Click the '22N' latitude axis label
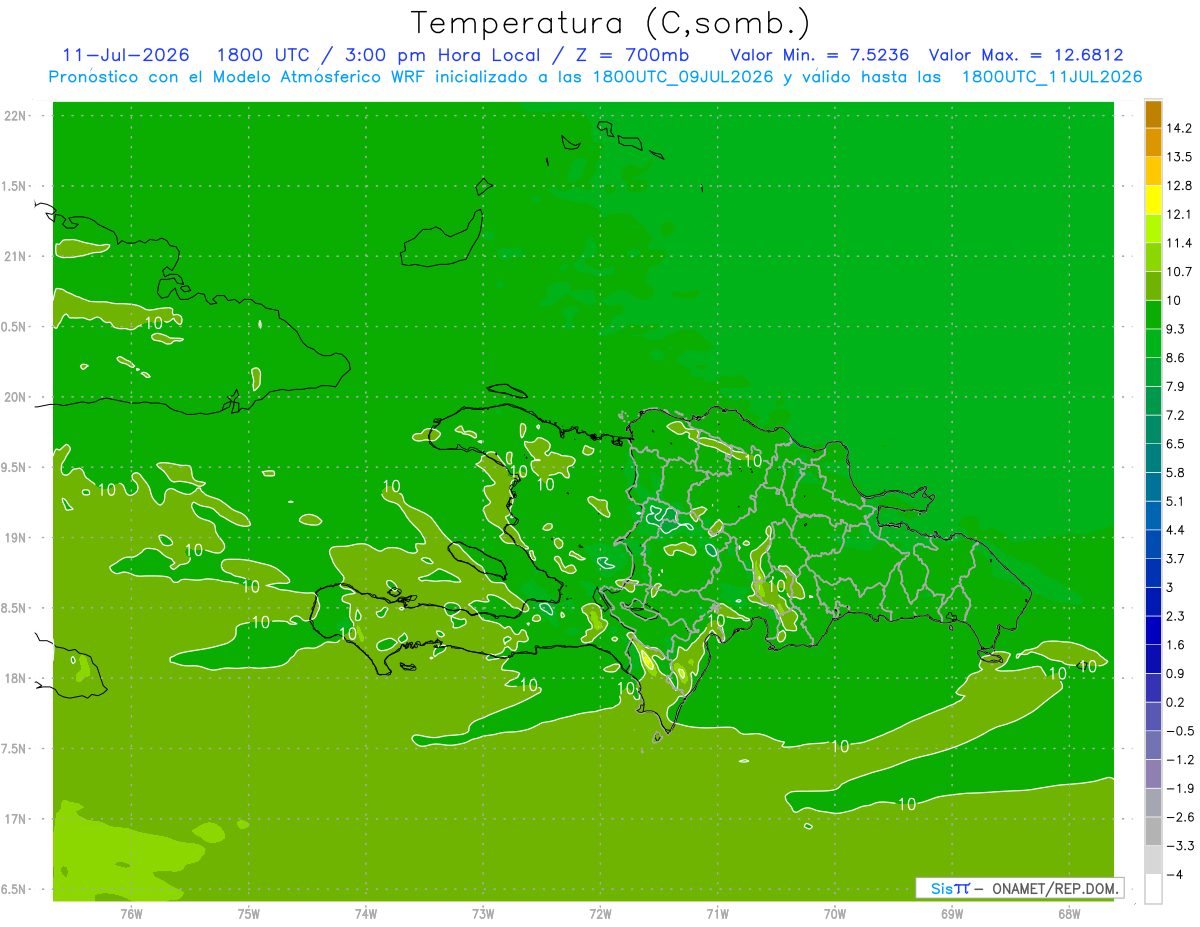This screenshot has width=1200, height=927. coord(15,116)
